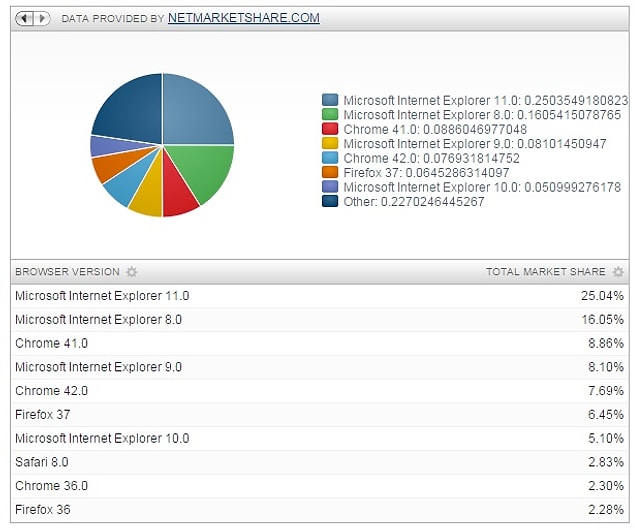Click the 5.10% market share value
Screen dimensions: 635x530
click(x=605, y=438)
